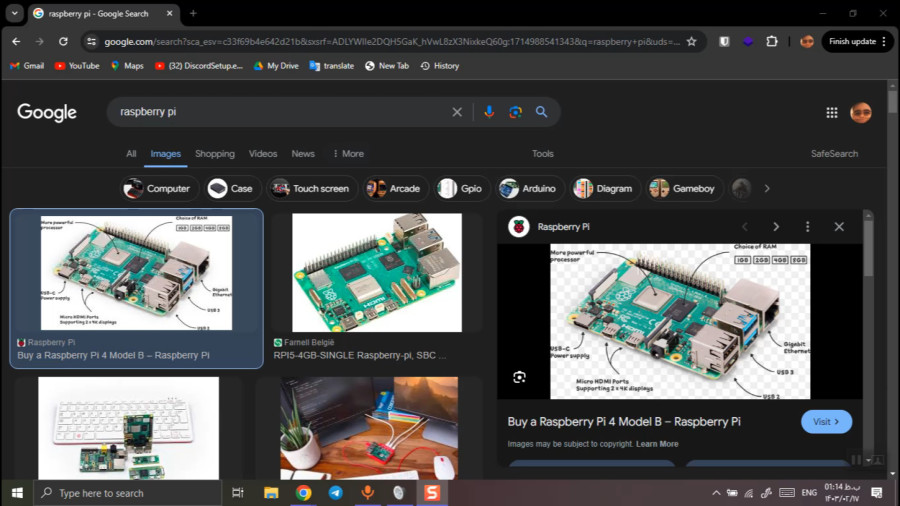The image size is (900, 506).
Task: Filter images by Diagram chip
Action: [605, 188]
